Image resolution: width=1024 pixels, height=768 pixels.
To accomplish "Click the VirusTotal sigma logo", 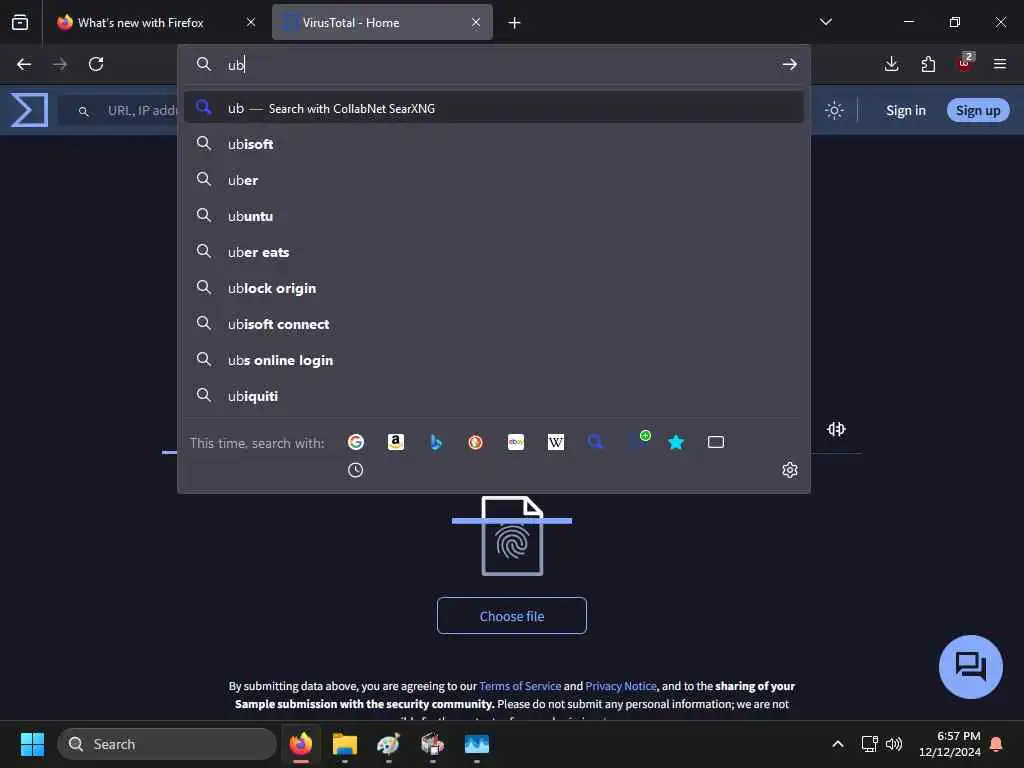I will (29, 110).
